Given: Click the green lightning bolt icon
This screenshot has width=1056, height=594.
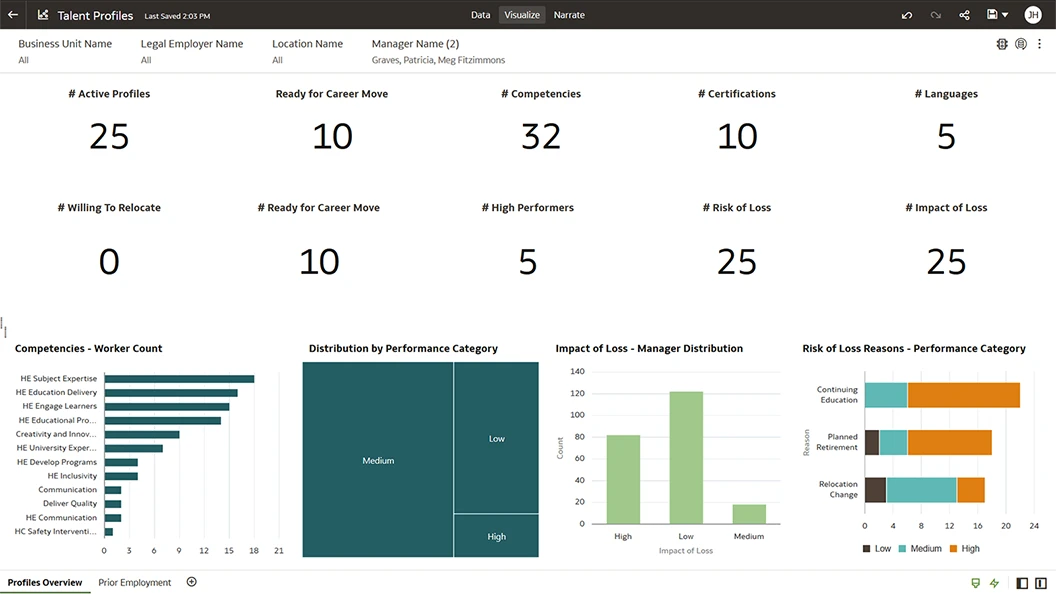Looking at the screenshot, I should [995, 583].
